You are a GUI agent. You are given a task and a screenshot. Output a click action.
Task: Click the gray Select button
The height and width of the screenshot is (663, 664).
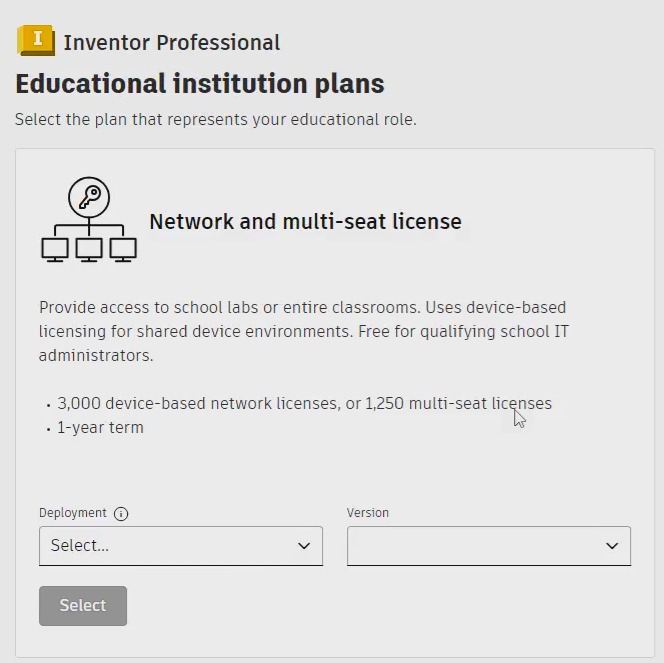point(83,606)
